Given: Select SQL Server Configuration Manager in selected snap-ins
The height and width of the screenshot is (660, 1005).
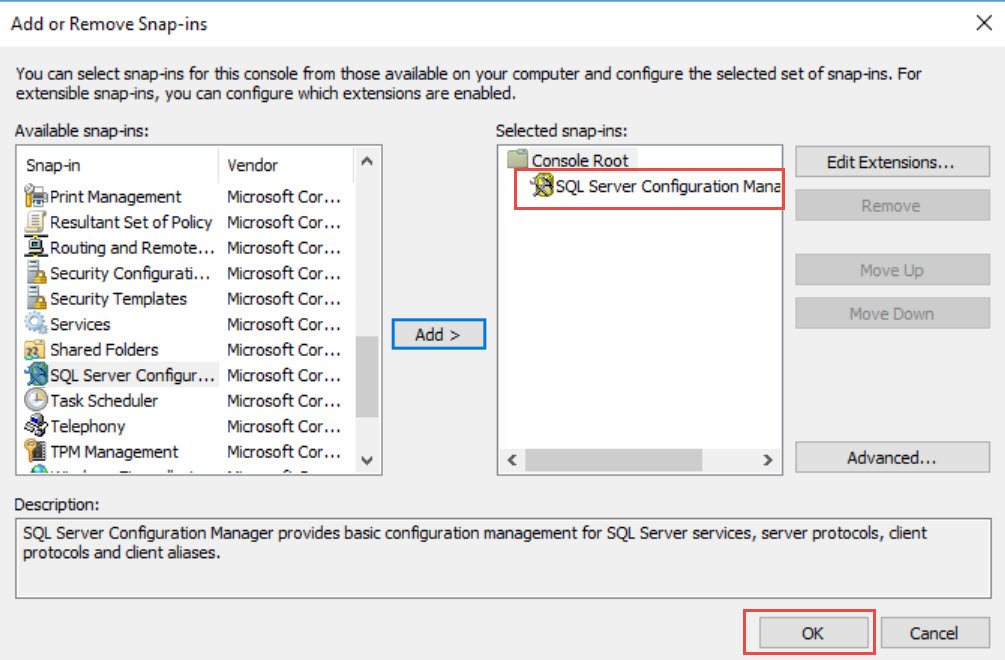Looking at the screenshot, I should tap(668, 186).
